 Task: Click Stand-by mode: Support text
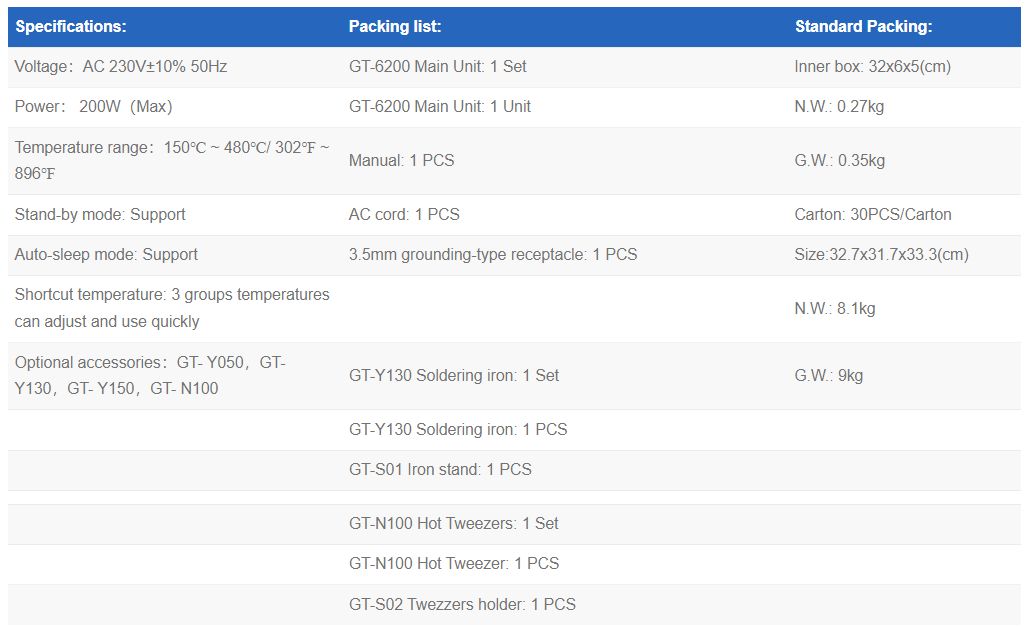click(100, 215)
